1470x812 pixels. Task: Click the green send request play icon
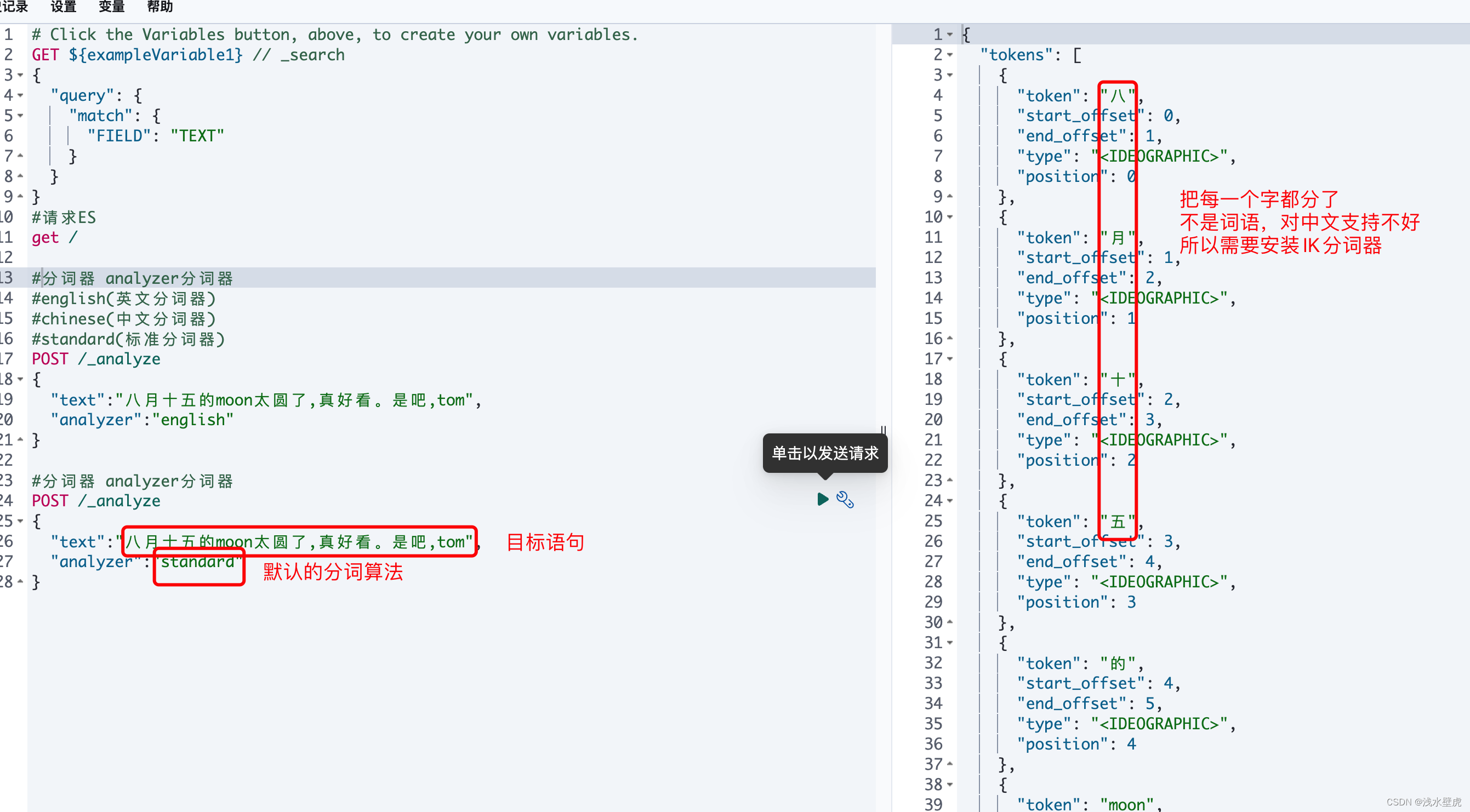[822, 499]
